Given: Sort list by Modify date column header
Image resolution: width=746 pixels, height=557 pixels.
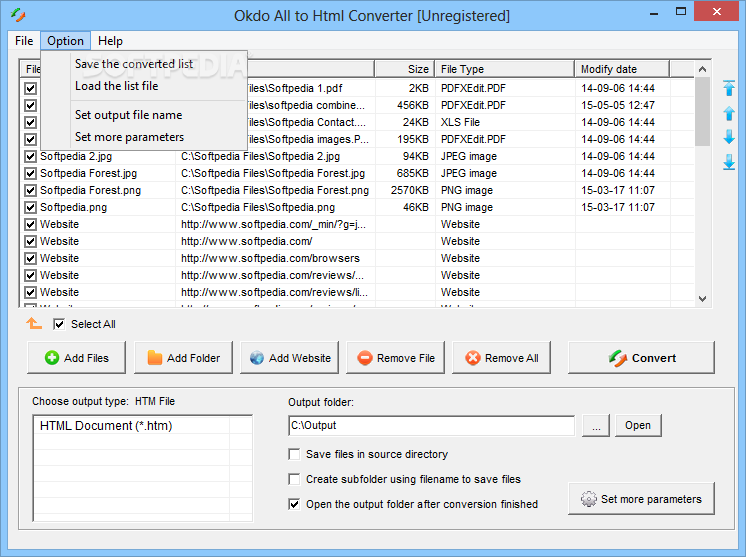Looking at the screenshot, I should (x=622, y=69).
